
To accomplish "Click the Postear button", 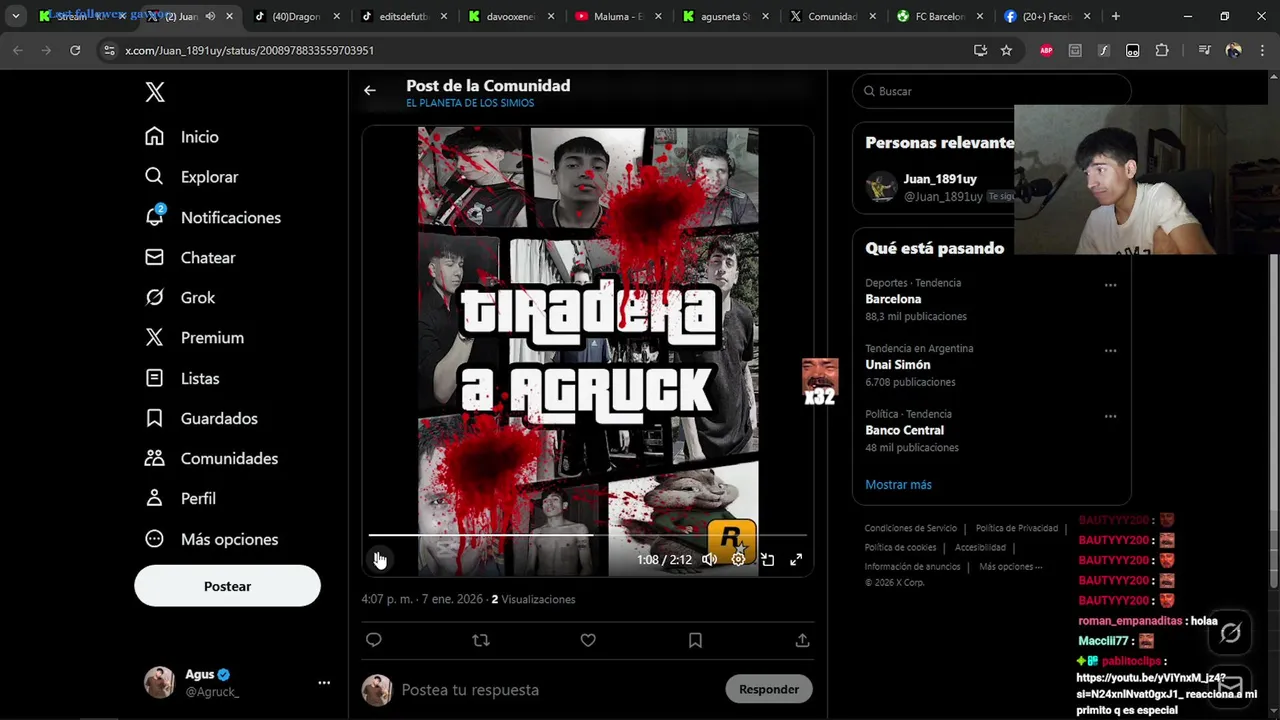I will point(227,586).
